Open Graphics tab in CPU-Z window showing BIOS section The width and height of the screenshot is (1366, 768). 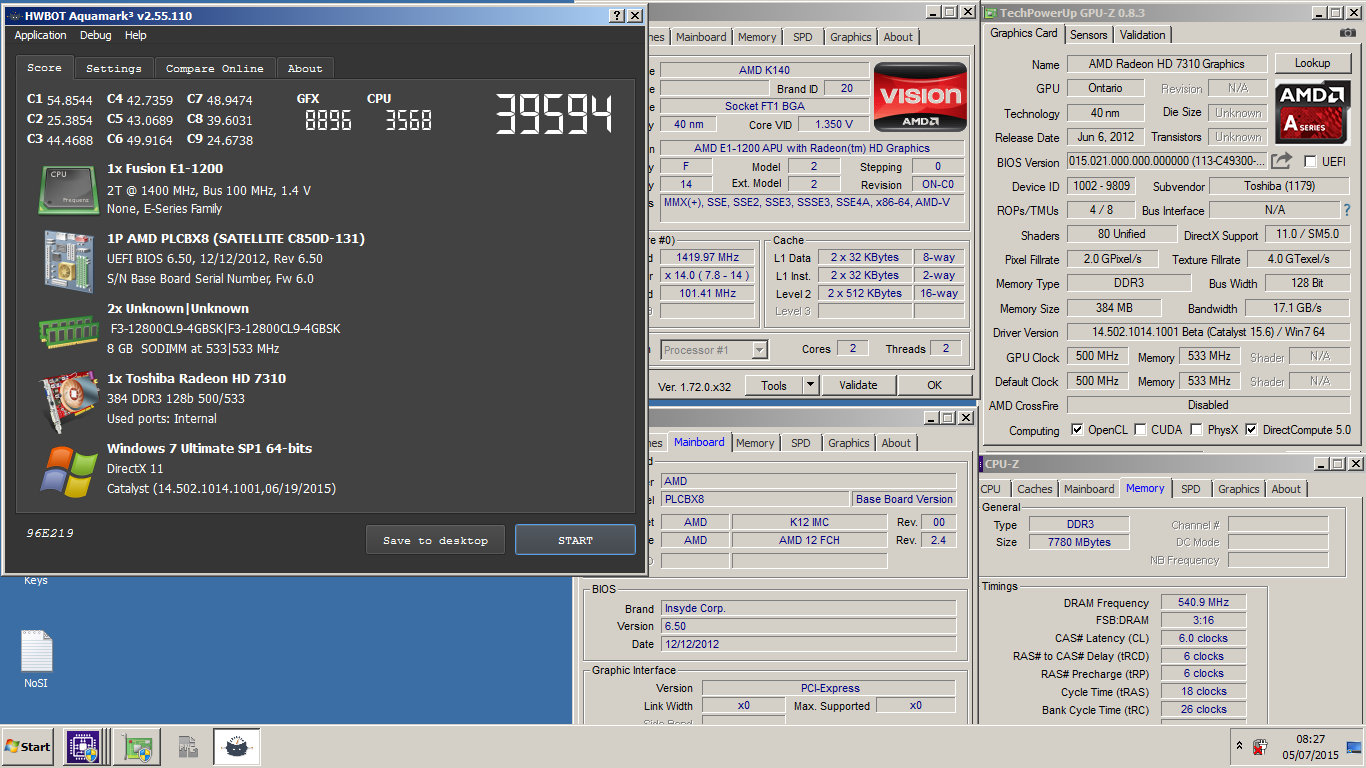coord(849,443)
